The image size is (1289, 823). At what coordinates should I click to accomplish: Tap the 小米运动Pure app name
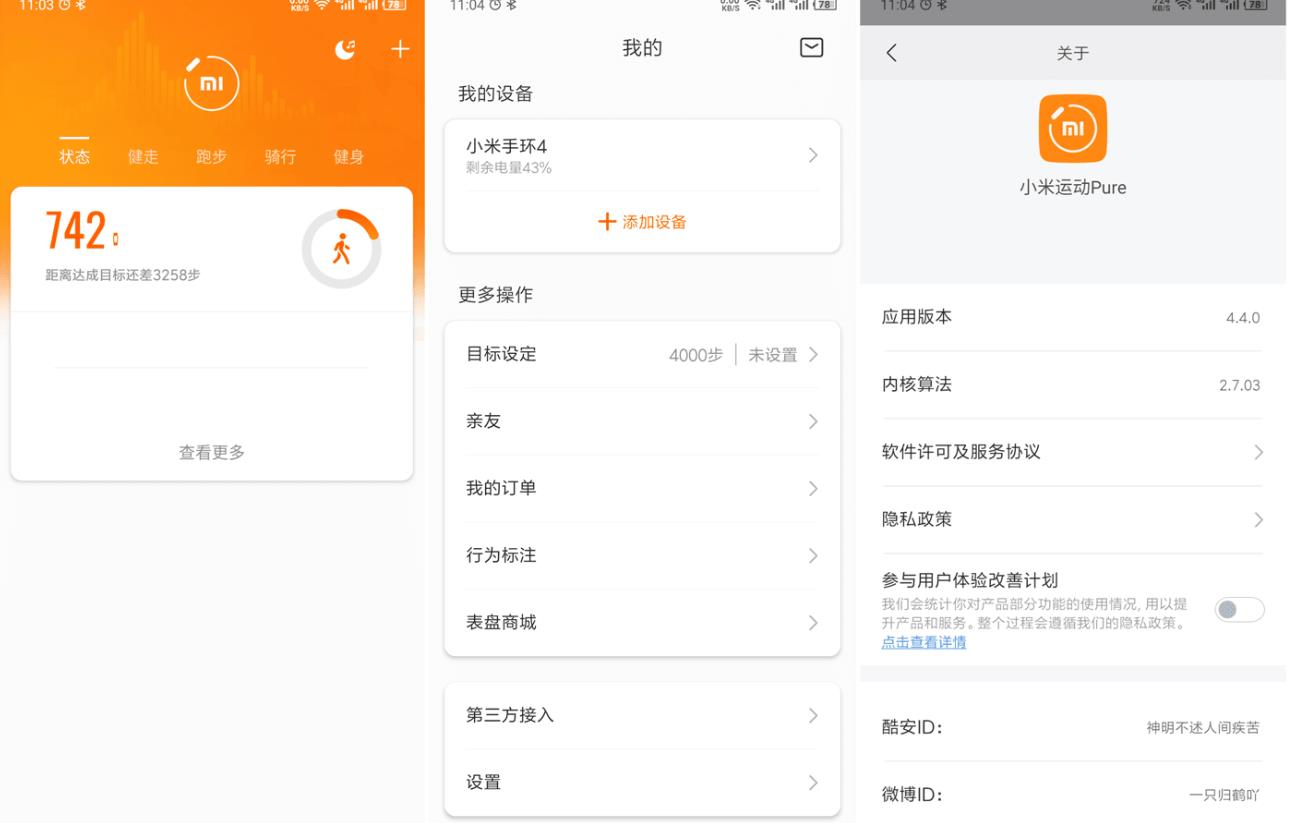[x=1072, y=188]
